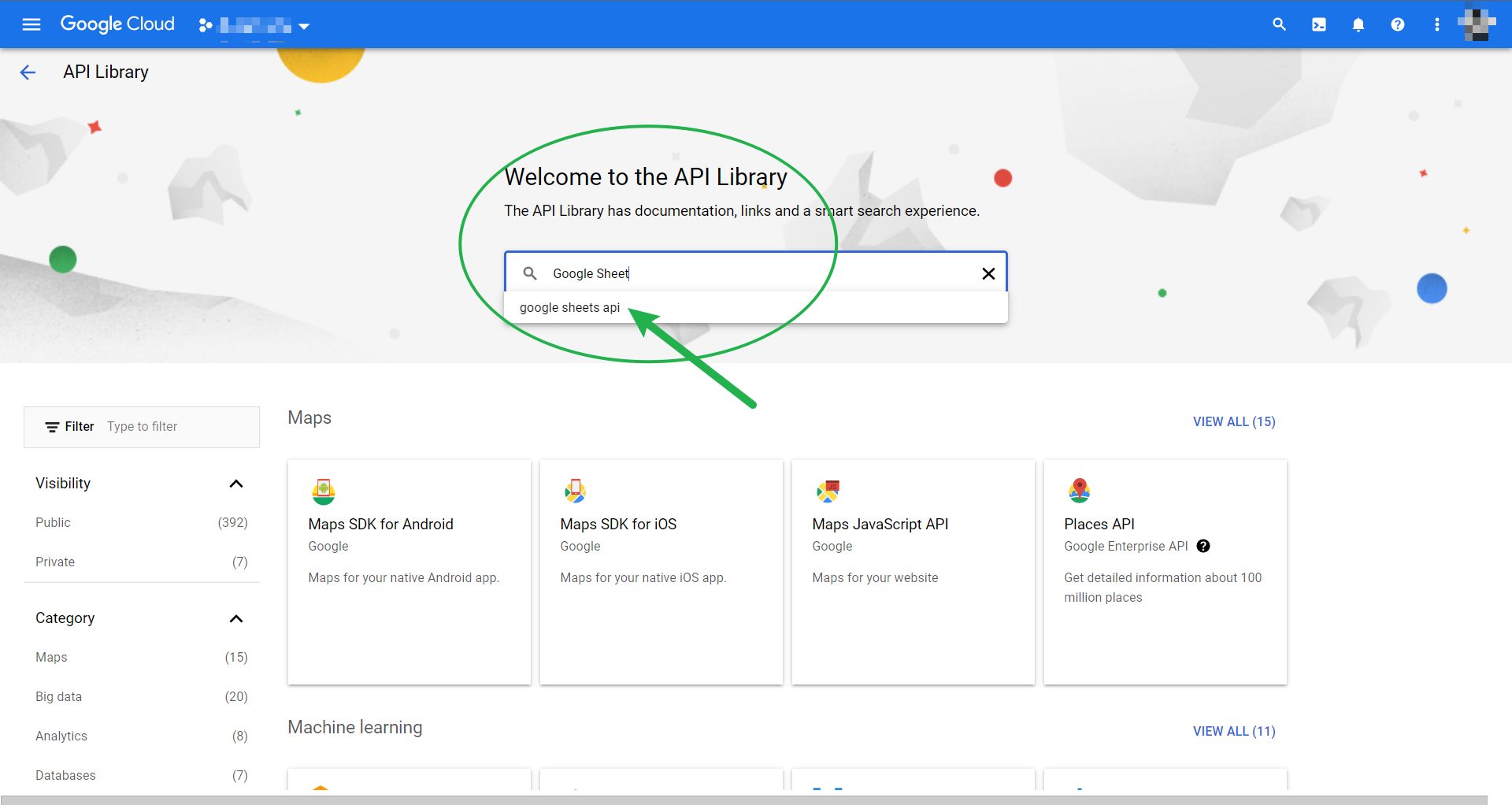Screen dimensions: 1512x805
Task: Click the Filter icon in the sidebar
Action: point(52,427)
